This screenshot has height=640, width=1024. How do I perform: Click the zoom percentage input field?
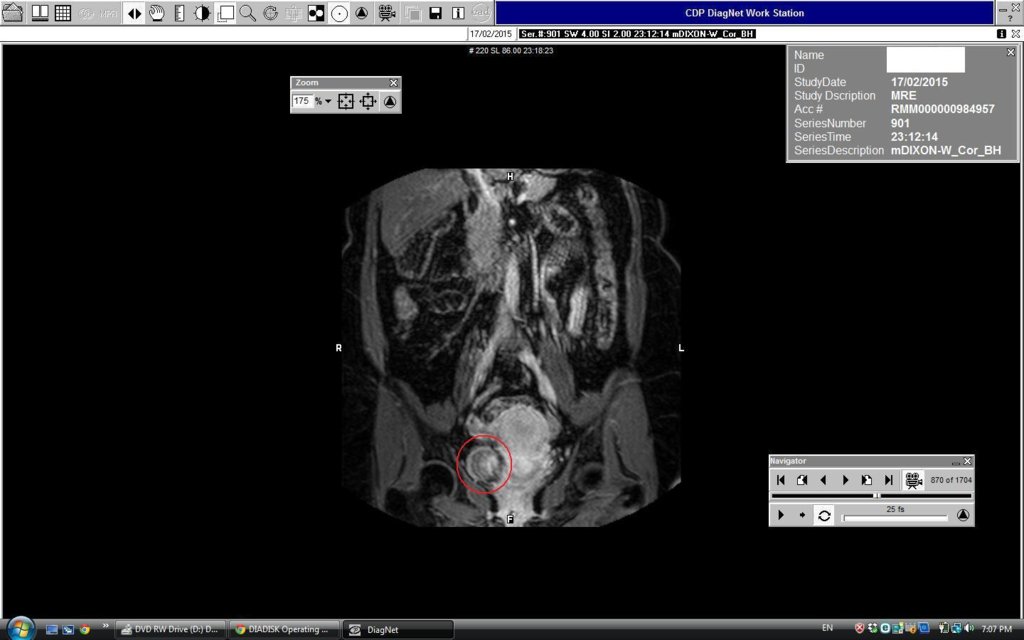301,101
